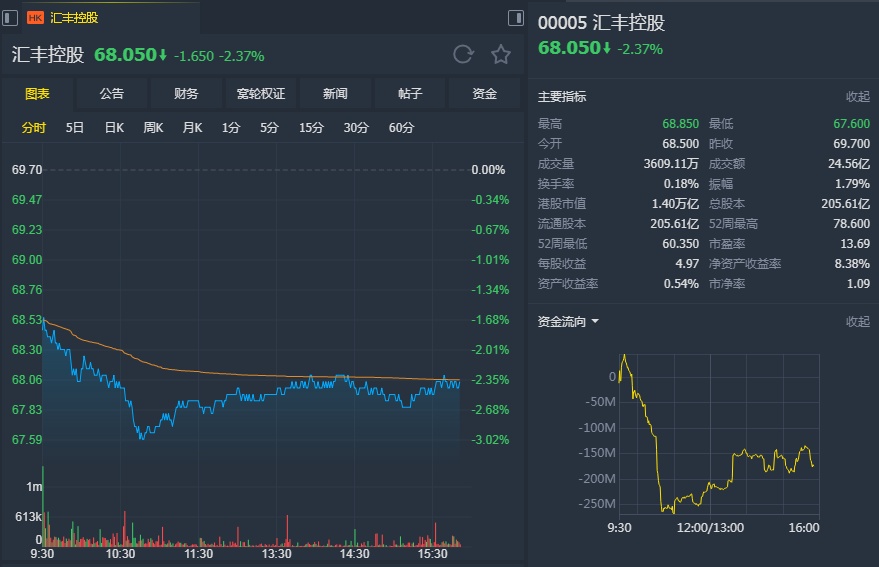Switch to the 公告 tab

112,94
